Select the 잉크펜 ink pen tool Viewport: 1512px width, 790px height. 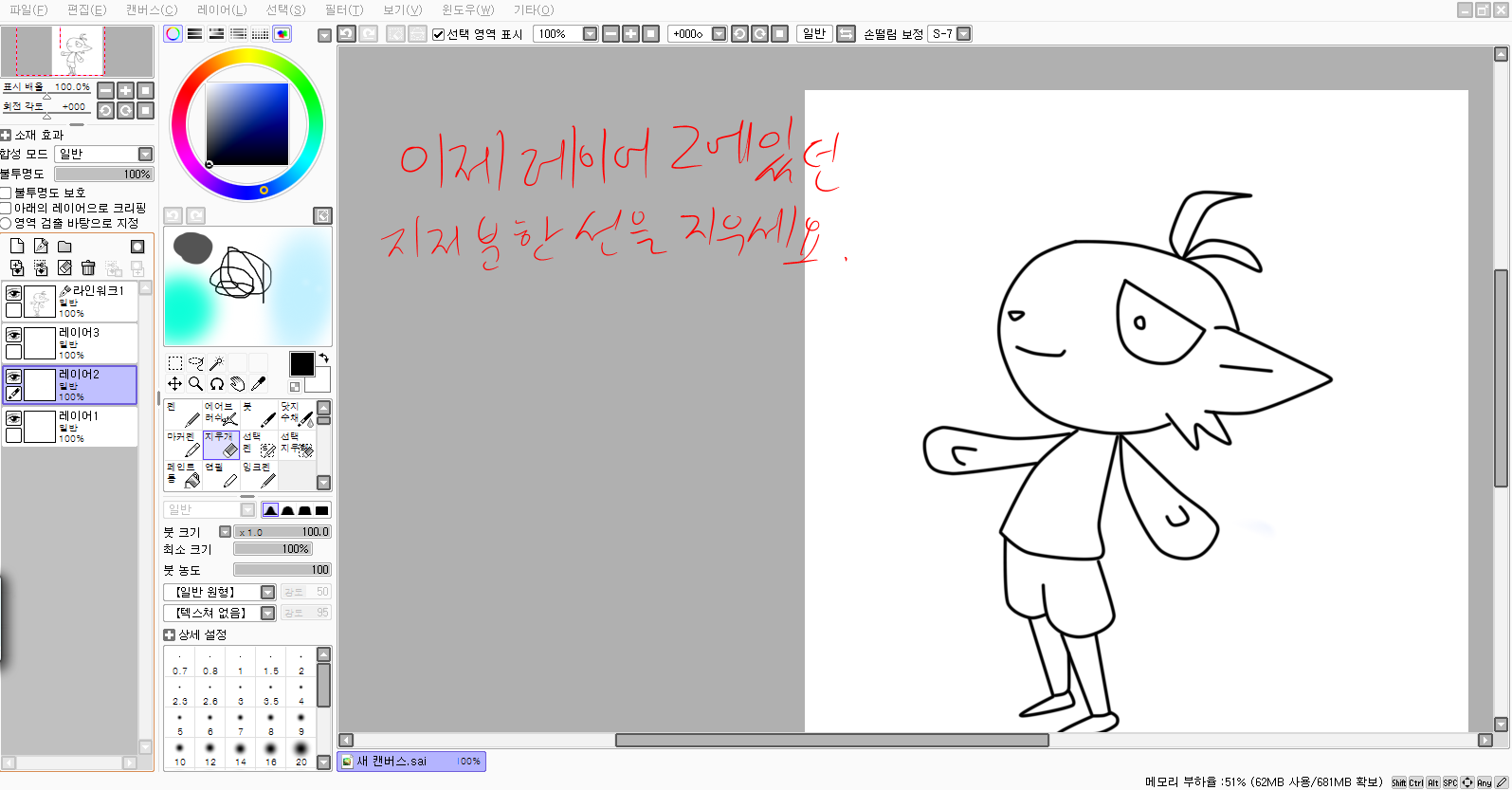pos(259,475)
